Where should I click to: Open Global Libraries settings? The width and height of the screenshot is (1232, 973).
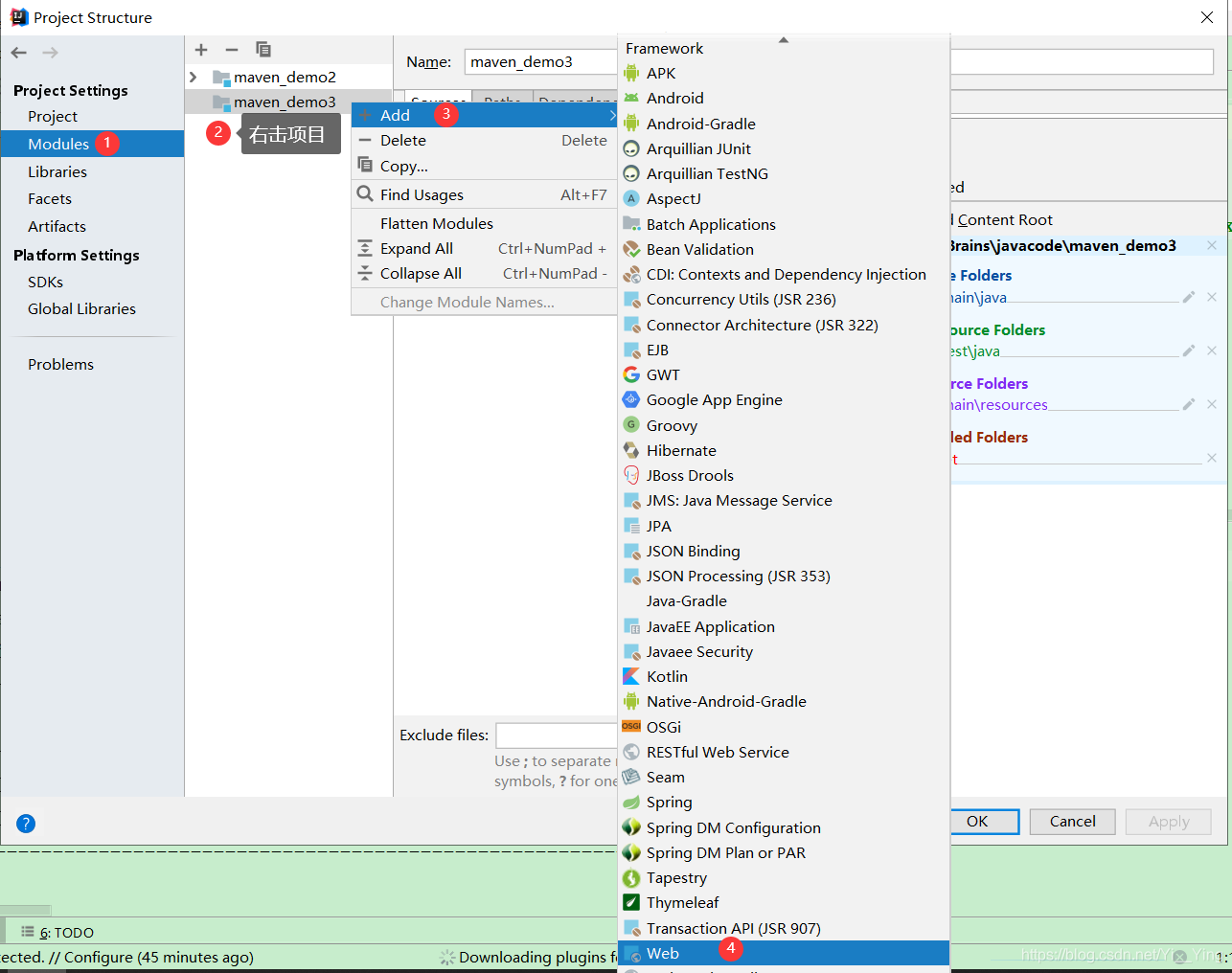tap(81, 308)
